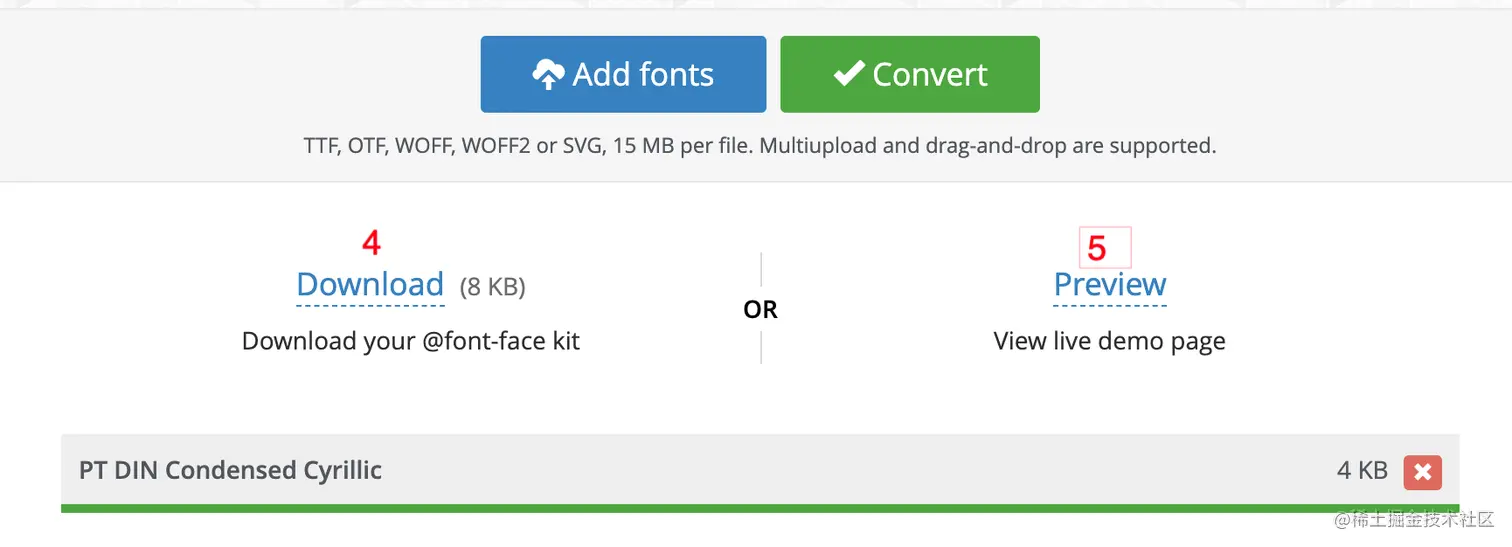The image size is (1512, 547).
Task: Click the (8 KB) size text beside Download
Action: click(x=492, y=287)
